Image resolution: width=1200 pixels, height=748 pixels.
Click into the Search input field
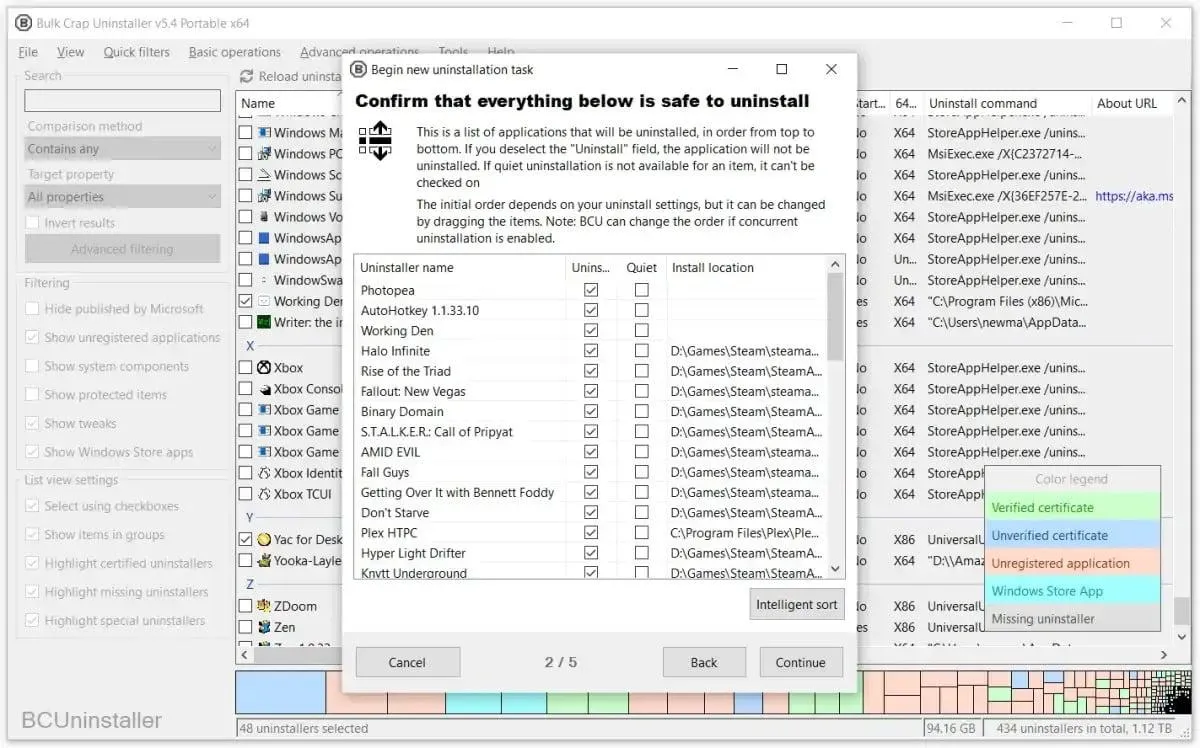pyautogui.click(x=122, y=101)
